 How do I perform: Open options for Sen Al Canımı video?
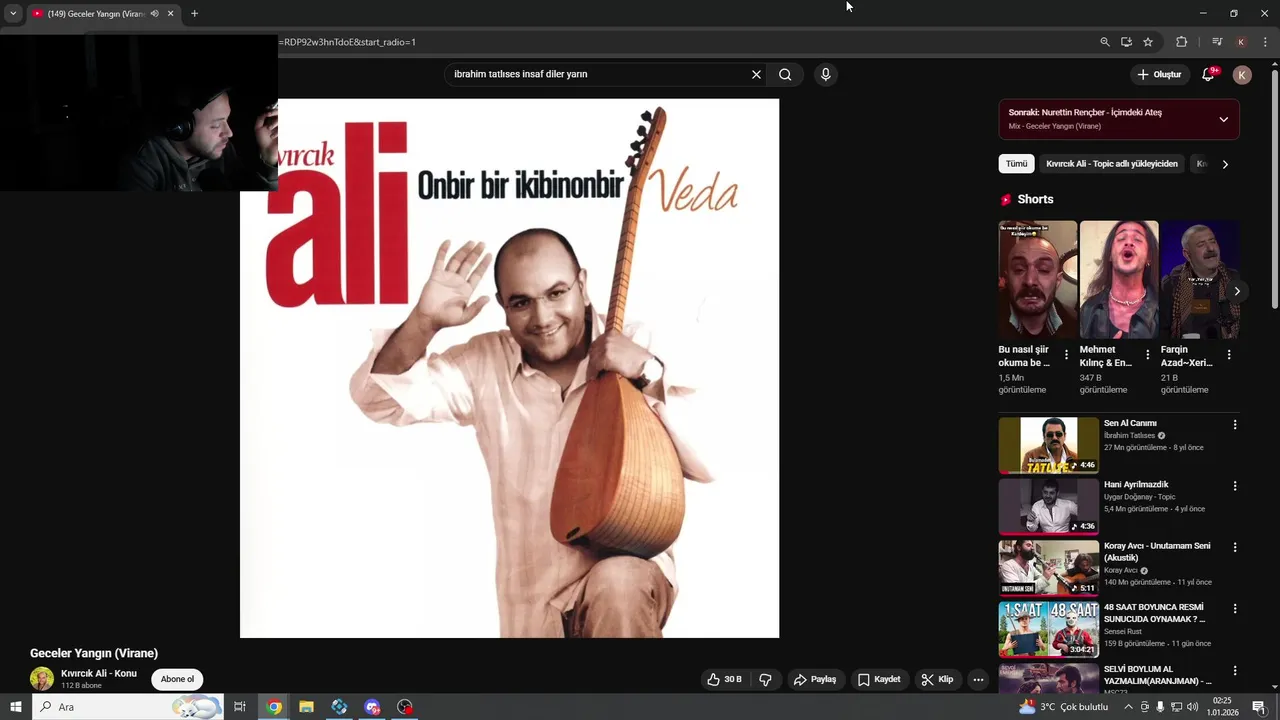point(1235,424)
